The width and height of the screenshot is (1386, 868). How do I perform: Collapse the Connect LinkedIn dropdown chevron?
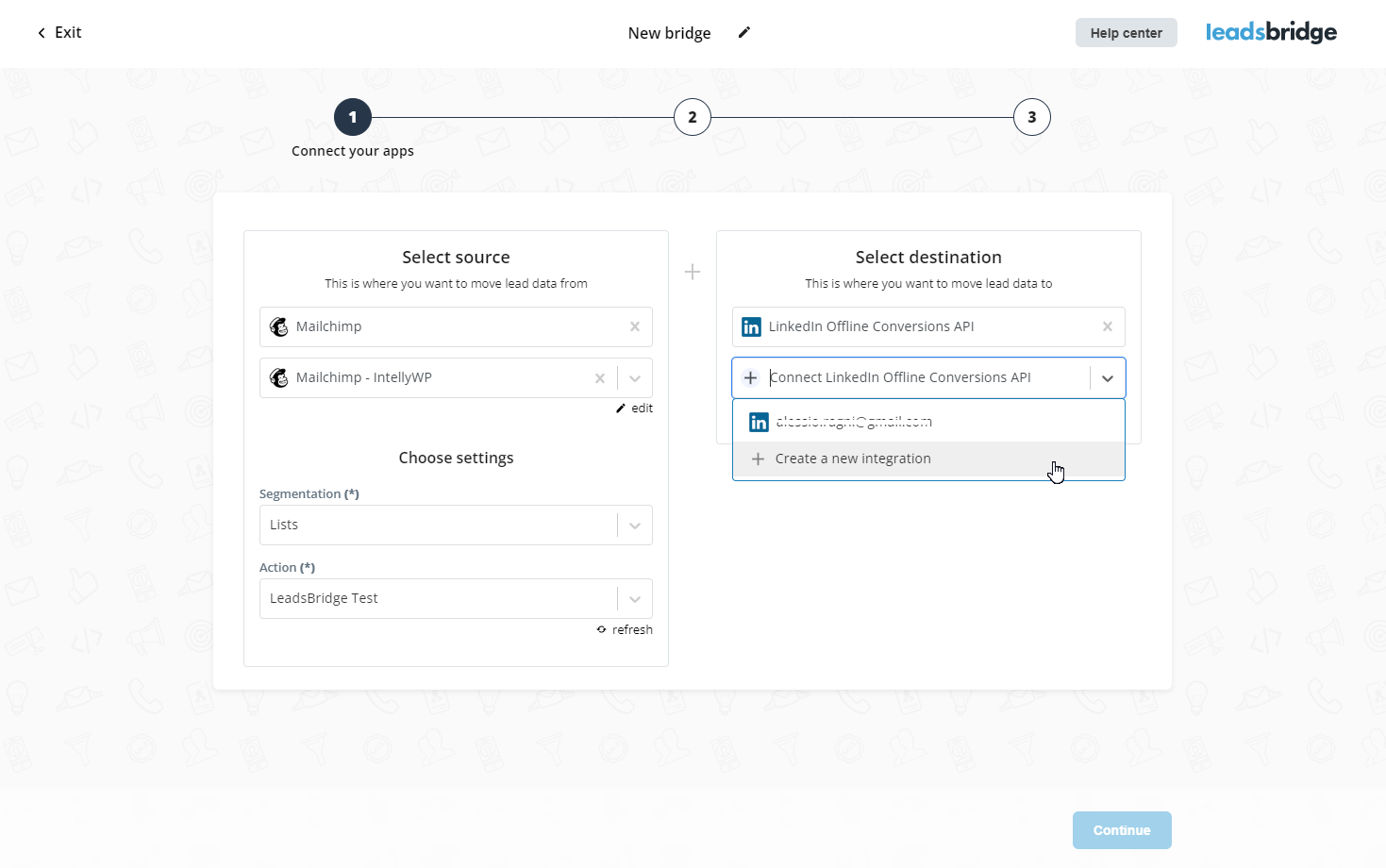[1108, 377]
